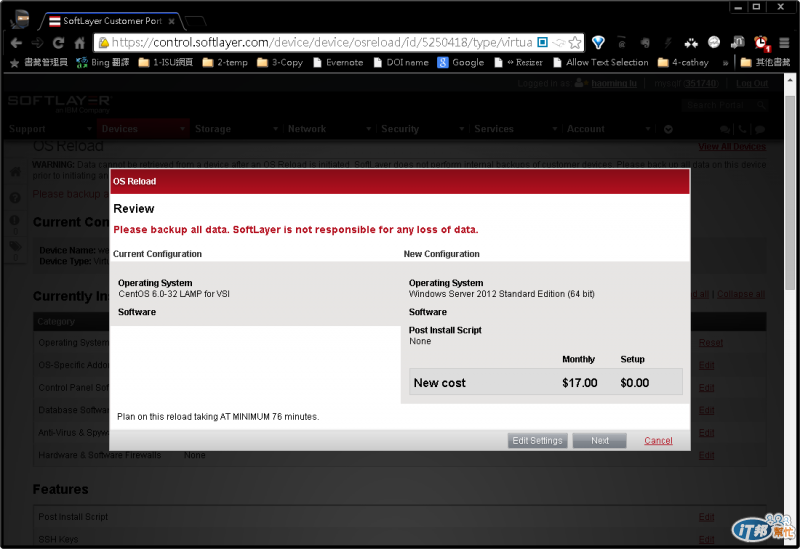
Task: Open the Google bookmark
Action: click(461, 62)
